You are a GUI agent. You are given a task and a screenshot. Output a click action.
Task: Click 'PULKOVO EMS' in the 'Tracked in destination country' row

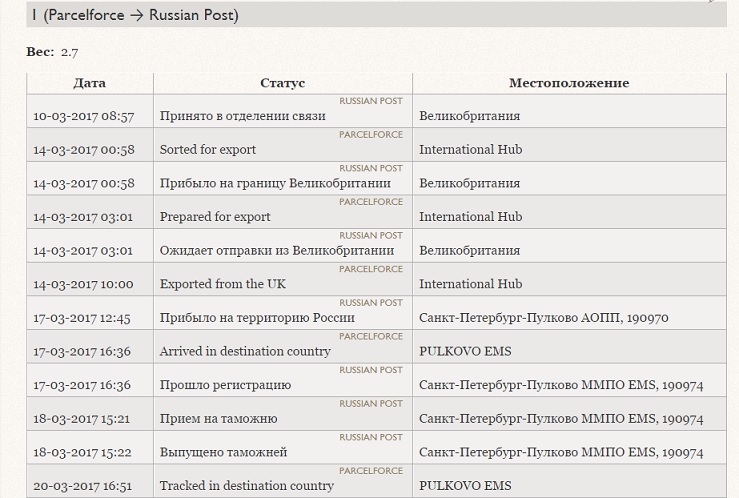[465, 486]
